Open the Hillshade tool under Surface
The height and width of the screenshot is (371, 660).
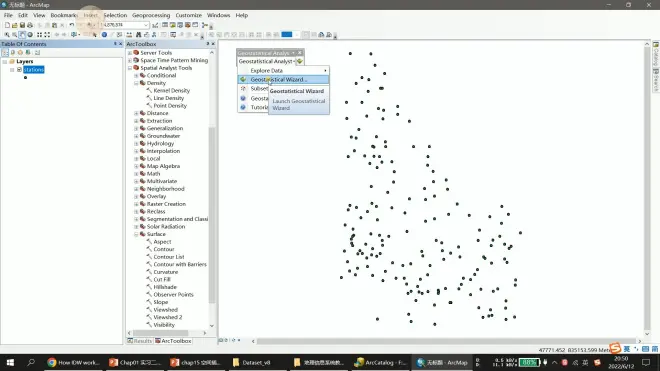tap(165, 287)
